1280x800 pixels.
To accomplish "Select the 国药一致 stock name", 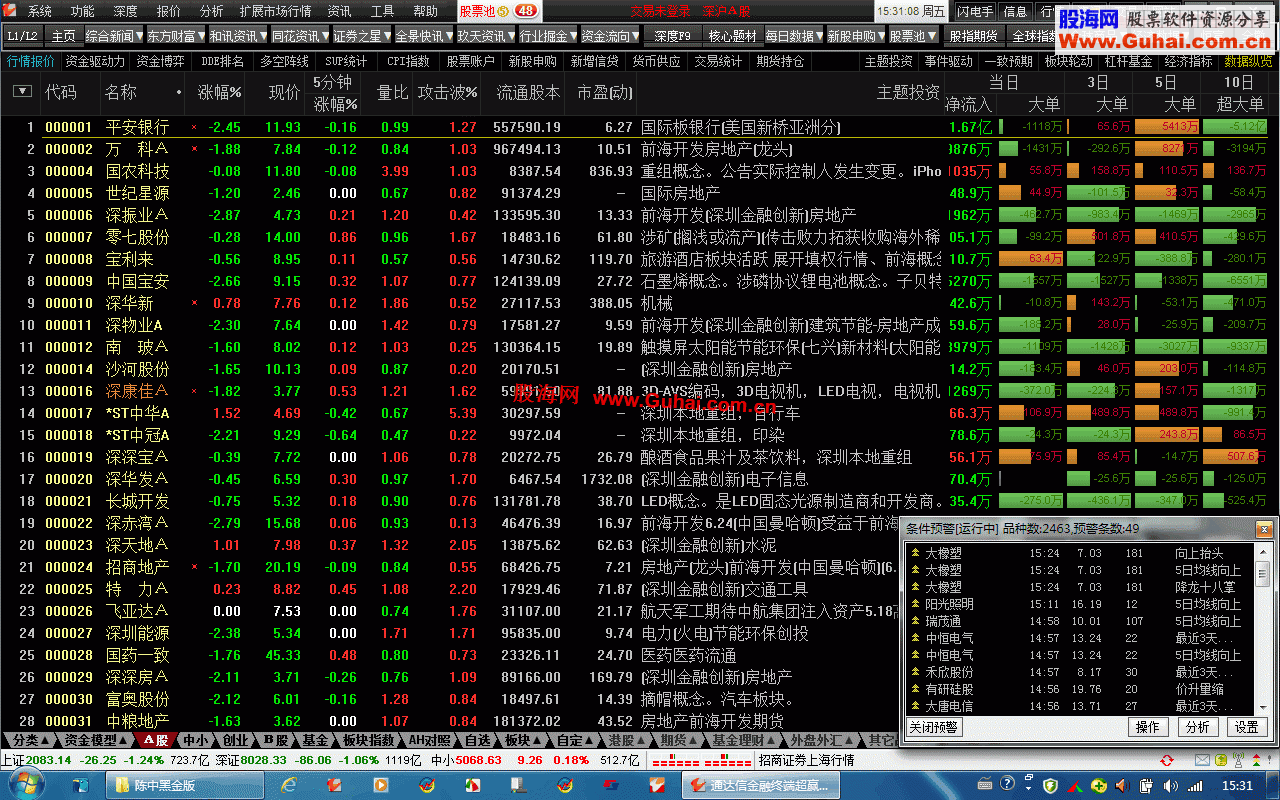I will pos(138,655).
